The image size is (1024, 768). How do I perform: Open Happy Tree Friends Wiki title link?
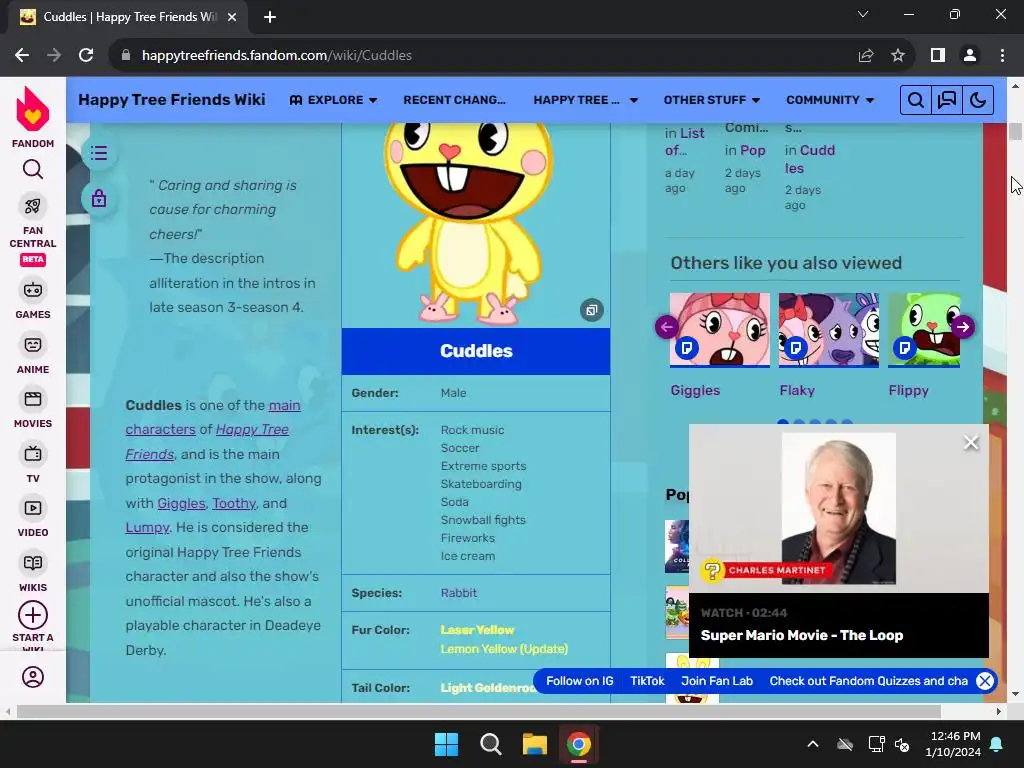172,100
